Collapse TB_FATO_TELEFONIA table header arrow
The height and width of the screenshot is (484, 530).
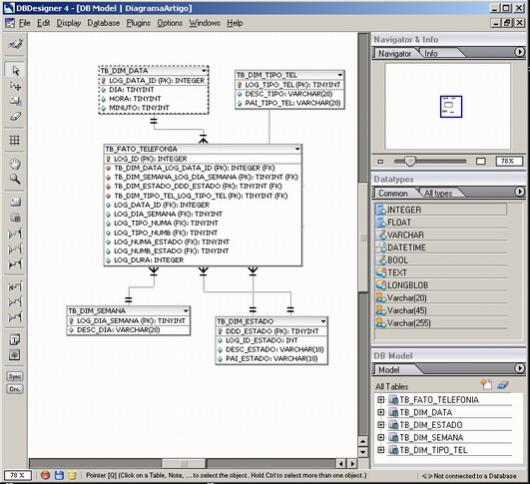297,149
